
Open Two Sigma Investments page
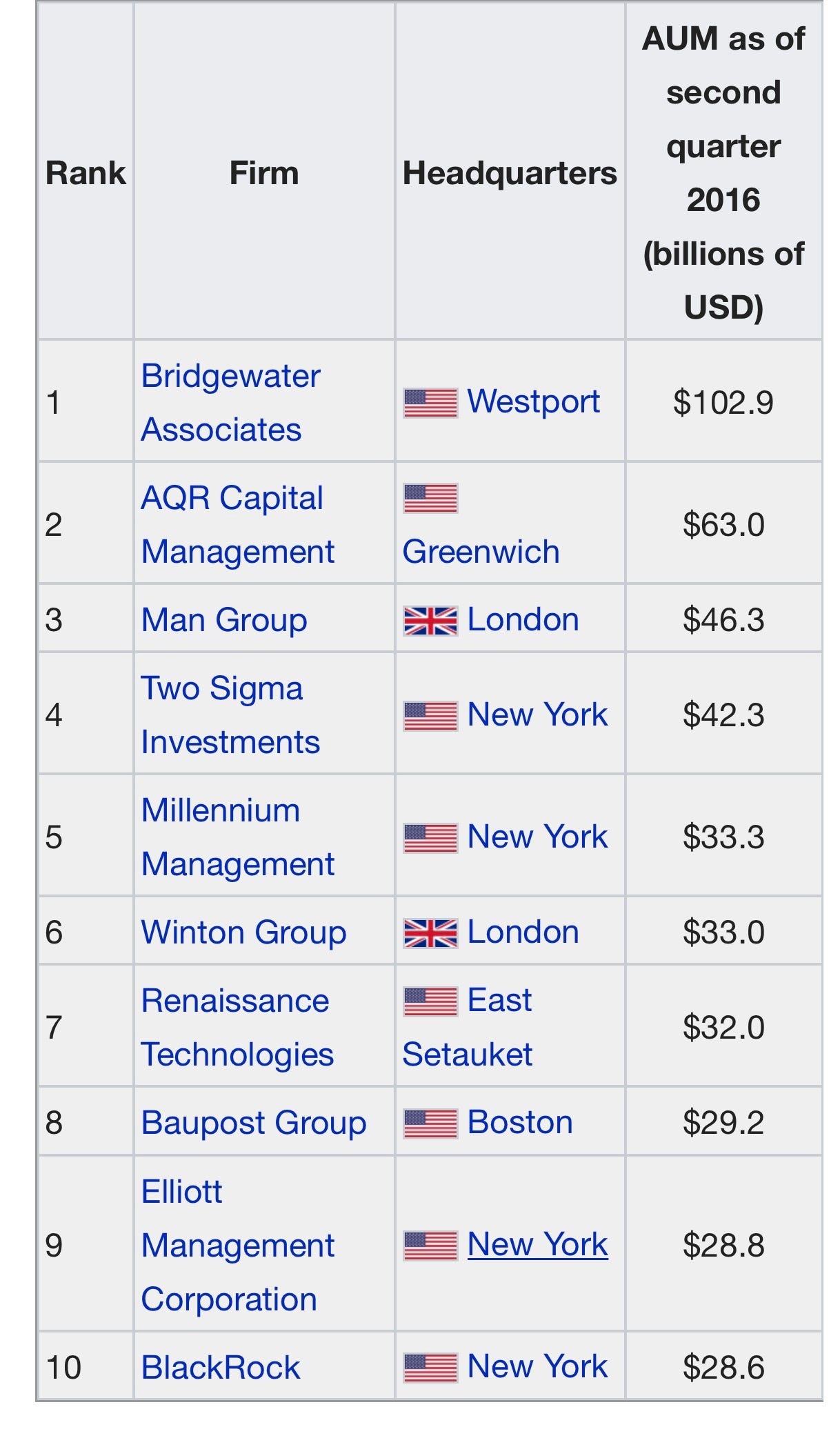coord(230,715)
